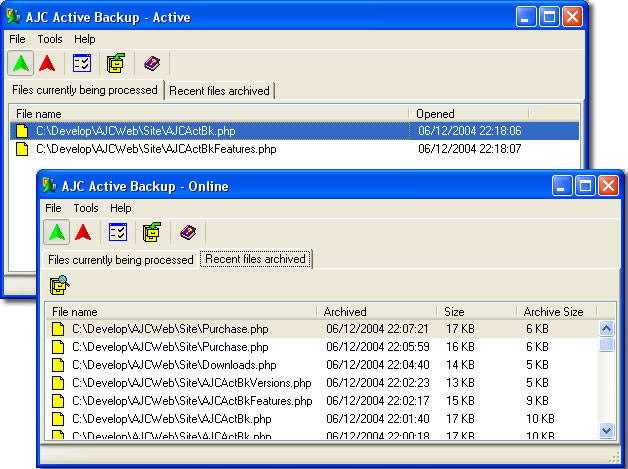
Task: Switch to 'Recent files archived' tab in Active window
Action: pos(219,91)
